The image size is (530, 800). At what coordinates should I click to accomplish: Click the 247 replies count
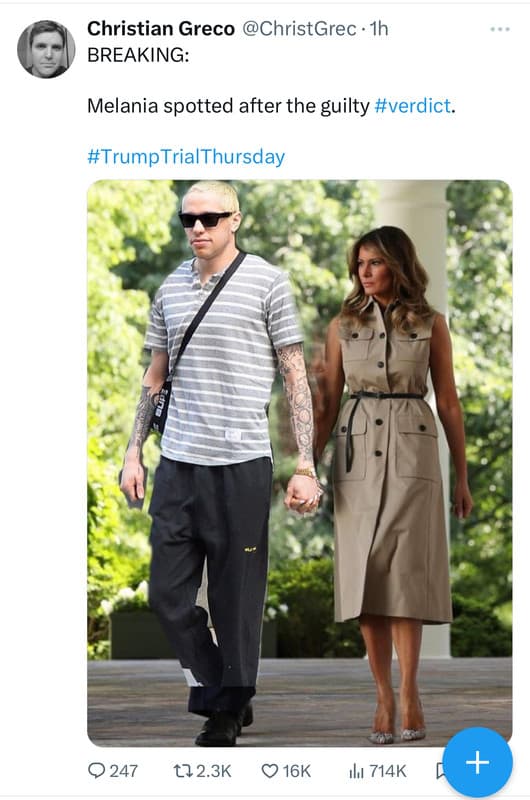click(124, 770)
